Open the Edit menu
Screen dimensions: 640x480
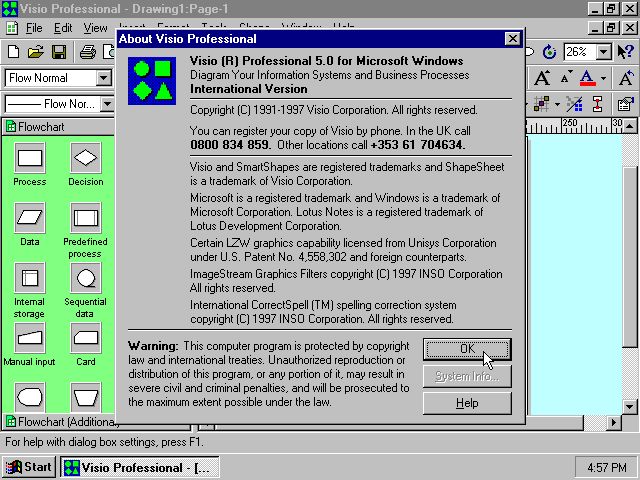pos(63,28)
